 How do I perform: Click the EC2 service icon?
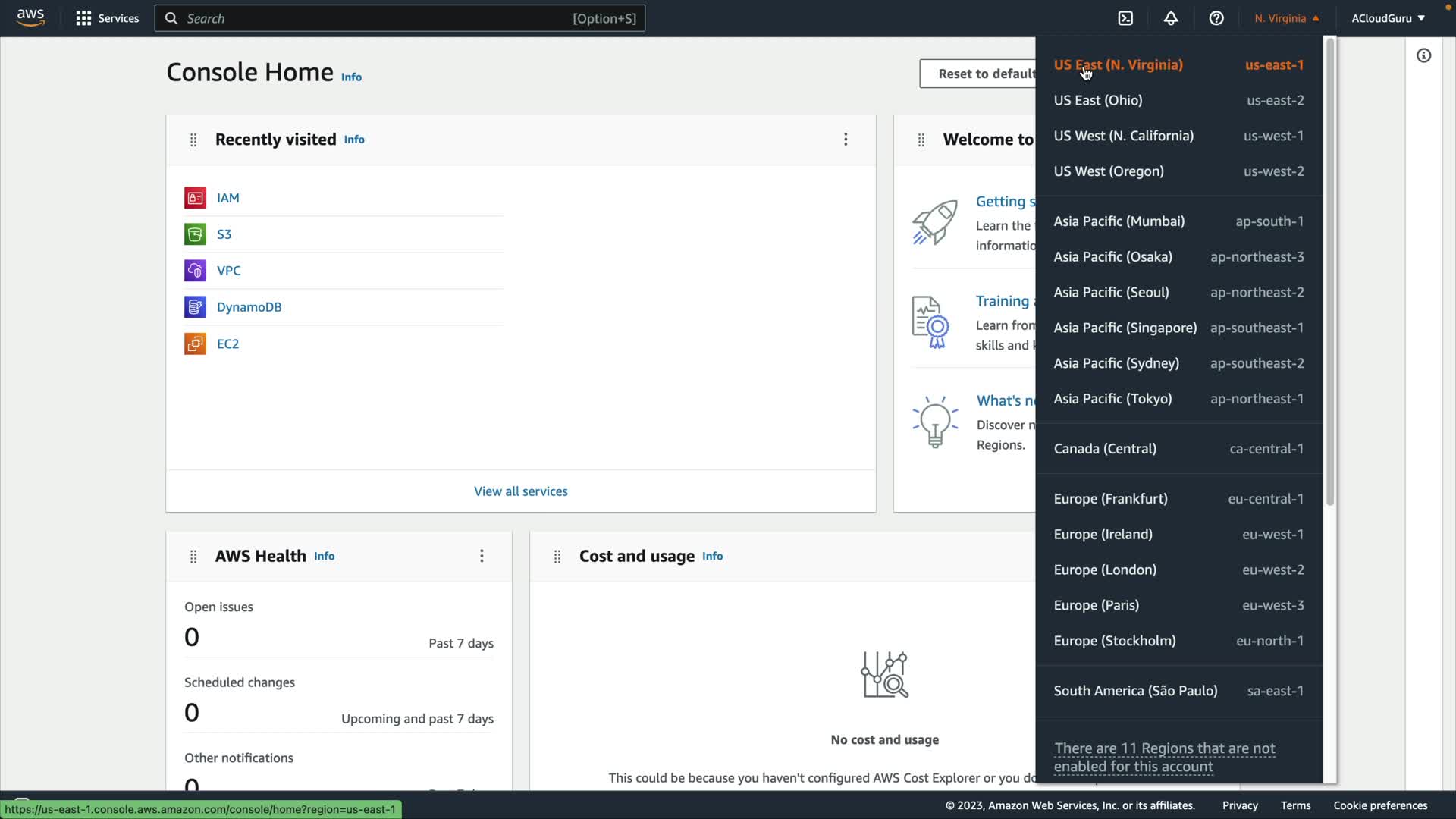click(195, 344)
